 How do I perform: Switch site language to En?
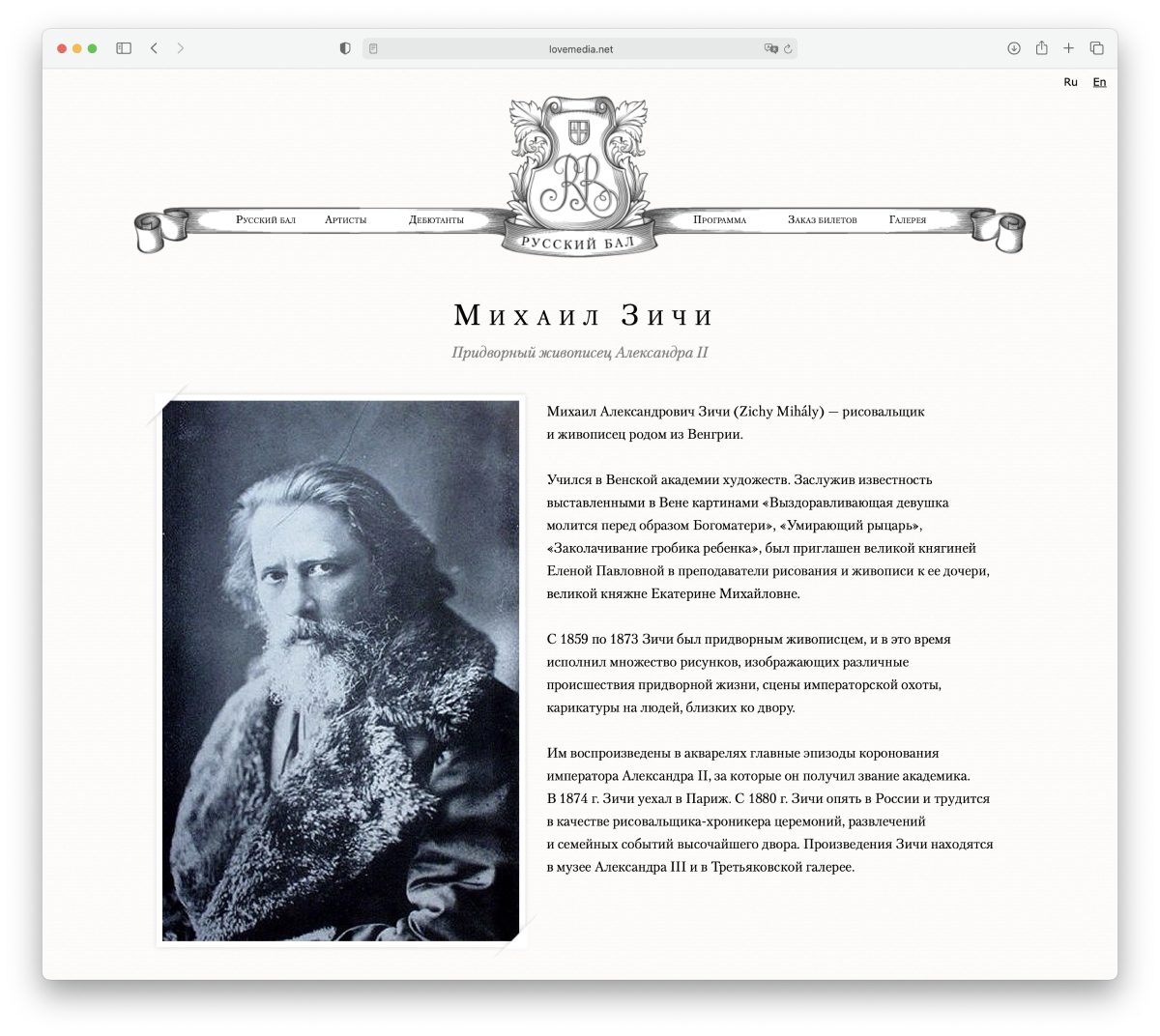(1099, 82)
